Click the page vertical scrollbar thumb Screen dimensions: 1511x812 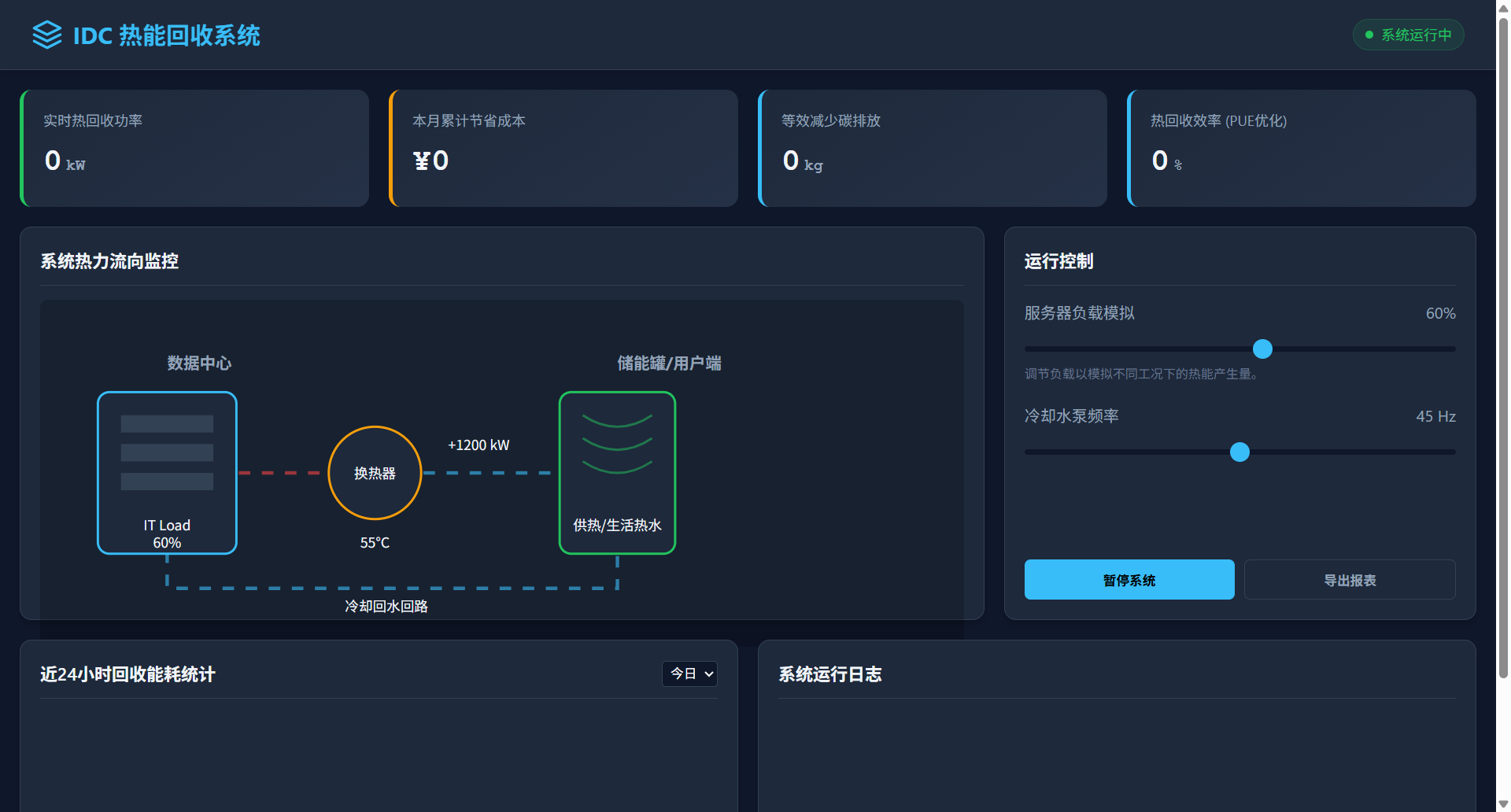coord(1503,346)
